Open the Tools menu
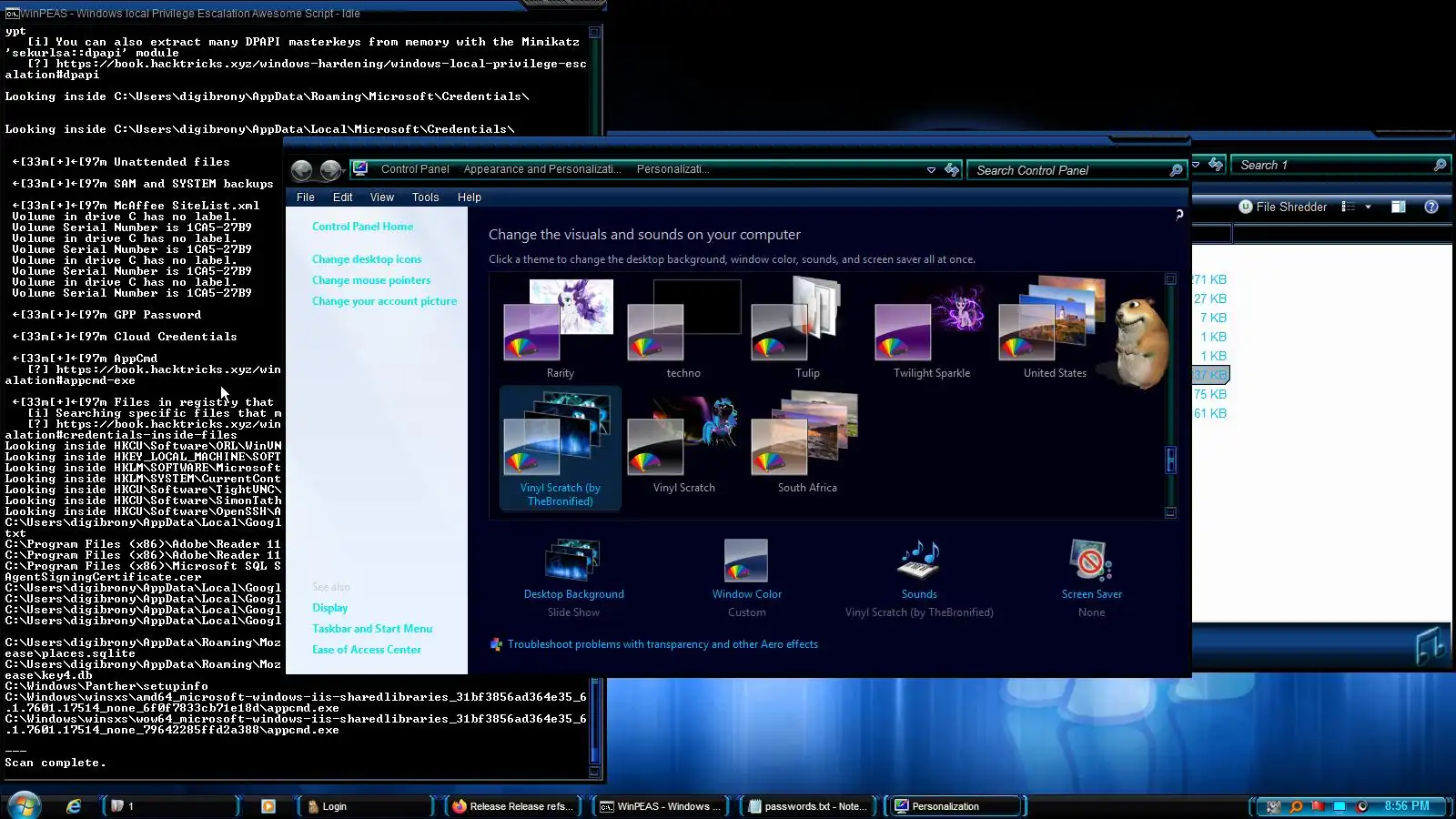 (x=425, y=197)
